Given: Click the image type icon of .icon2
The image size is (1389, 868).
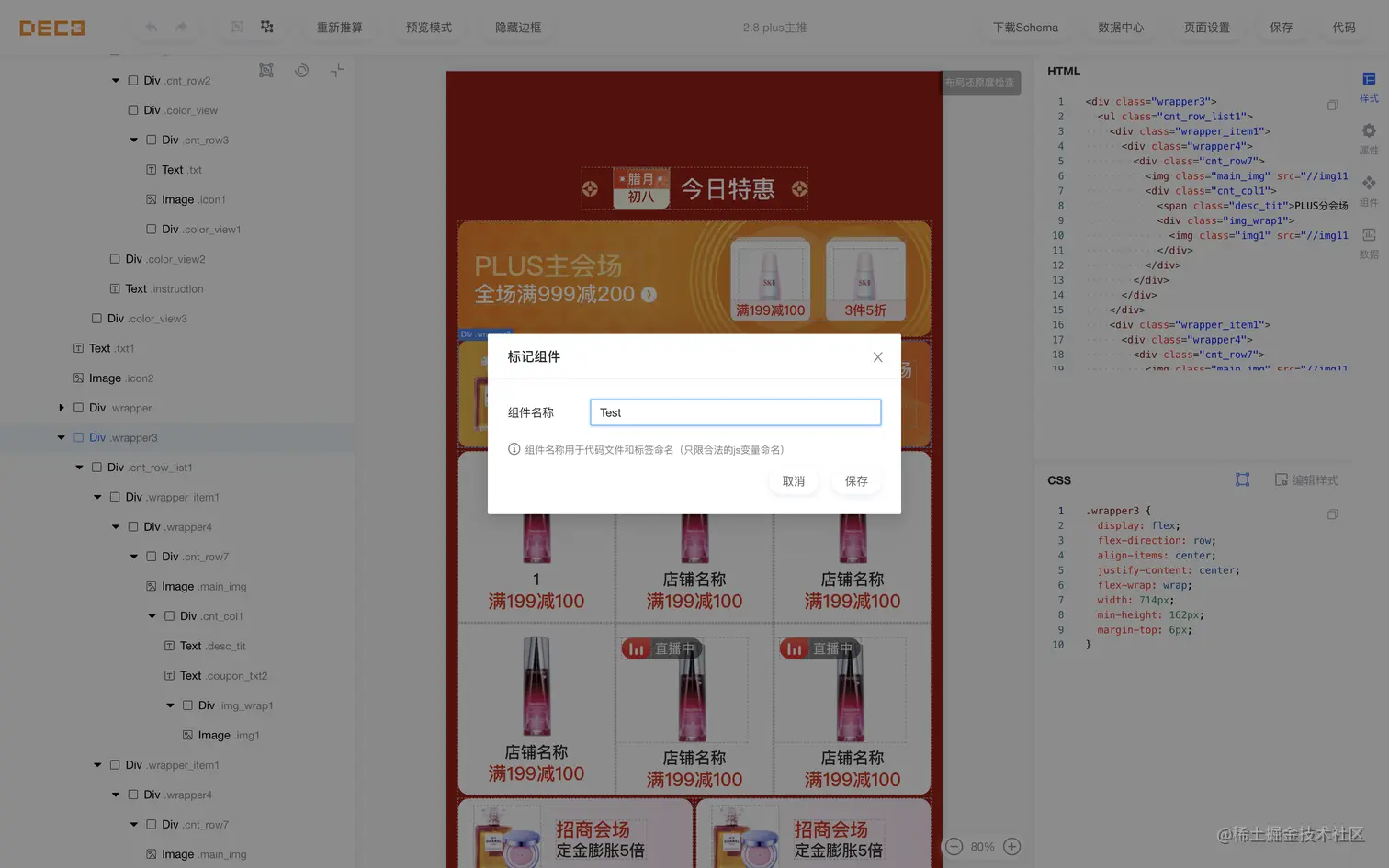Looking at the screenshot, I should [78, 378].
